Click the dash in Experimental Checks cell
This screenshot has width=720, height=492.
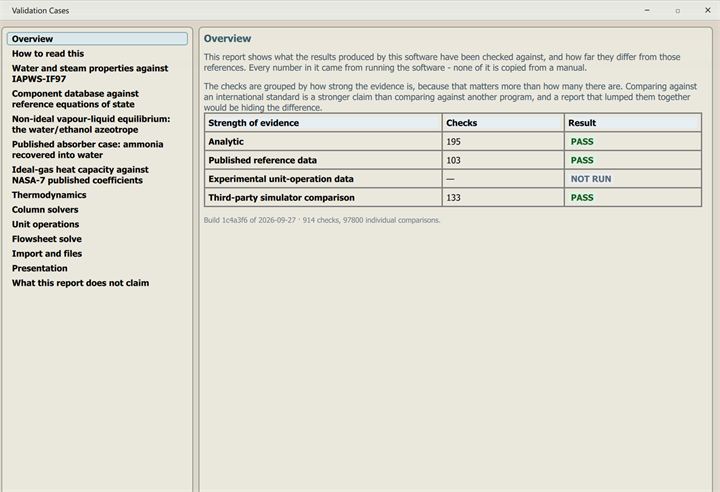coord(450,179)
